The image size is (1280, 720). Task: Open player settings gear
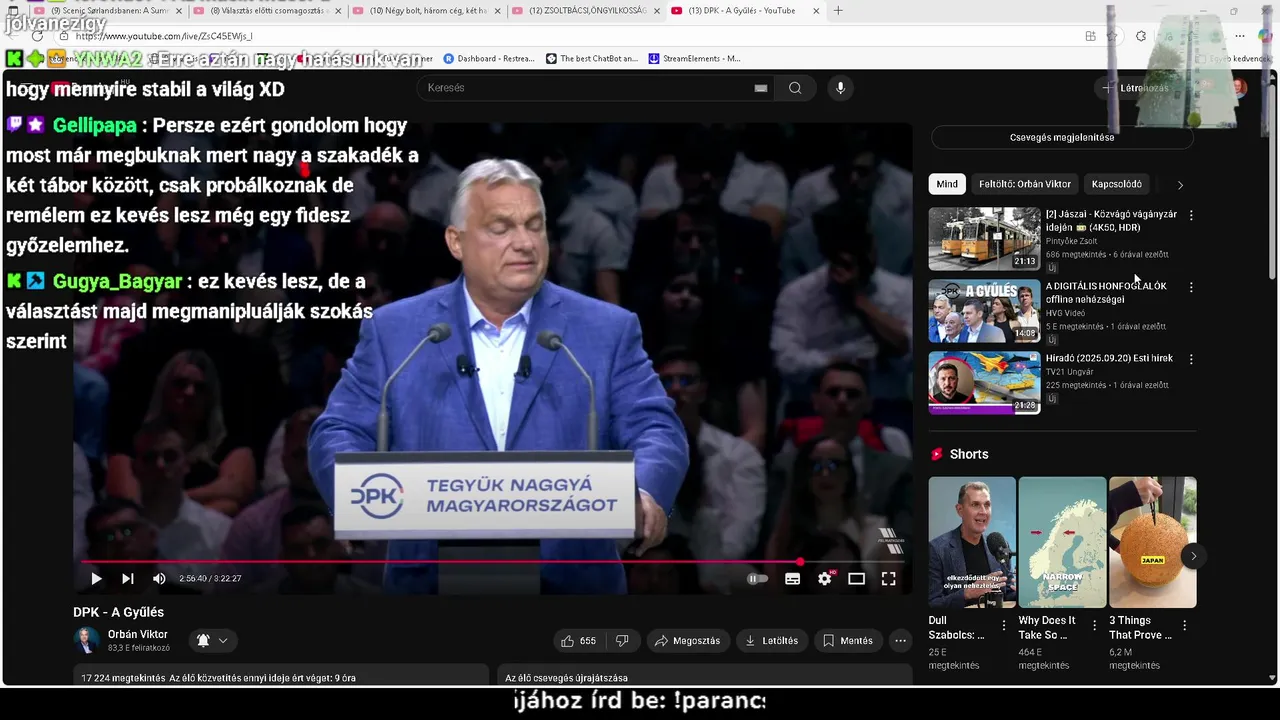point(825,578)
